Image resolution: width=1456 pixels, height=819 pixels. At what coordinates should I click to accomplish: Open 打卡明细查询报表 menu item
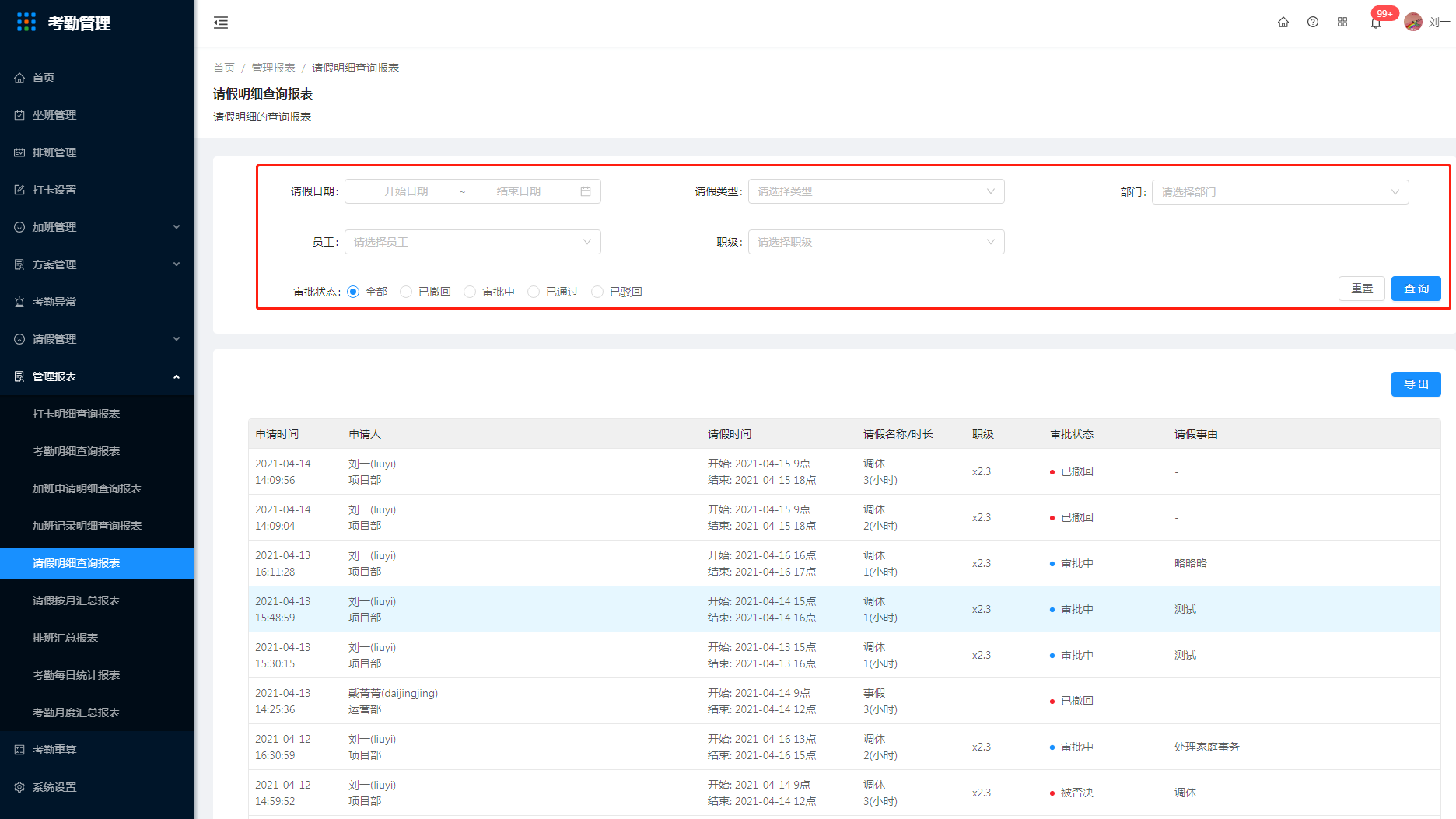(97, 414)
